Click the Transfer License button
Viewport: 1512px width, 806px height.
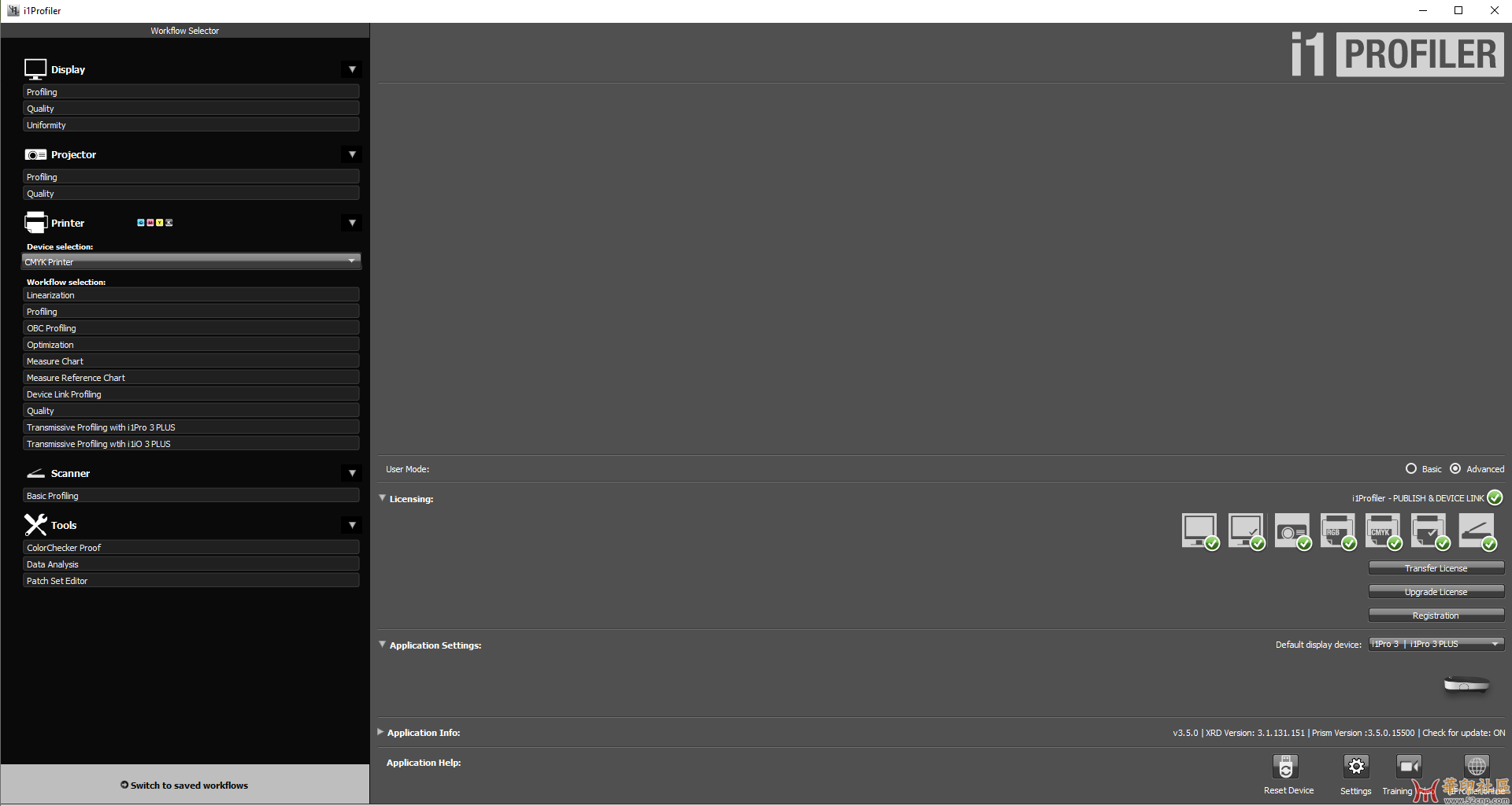[1436, 568]
